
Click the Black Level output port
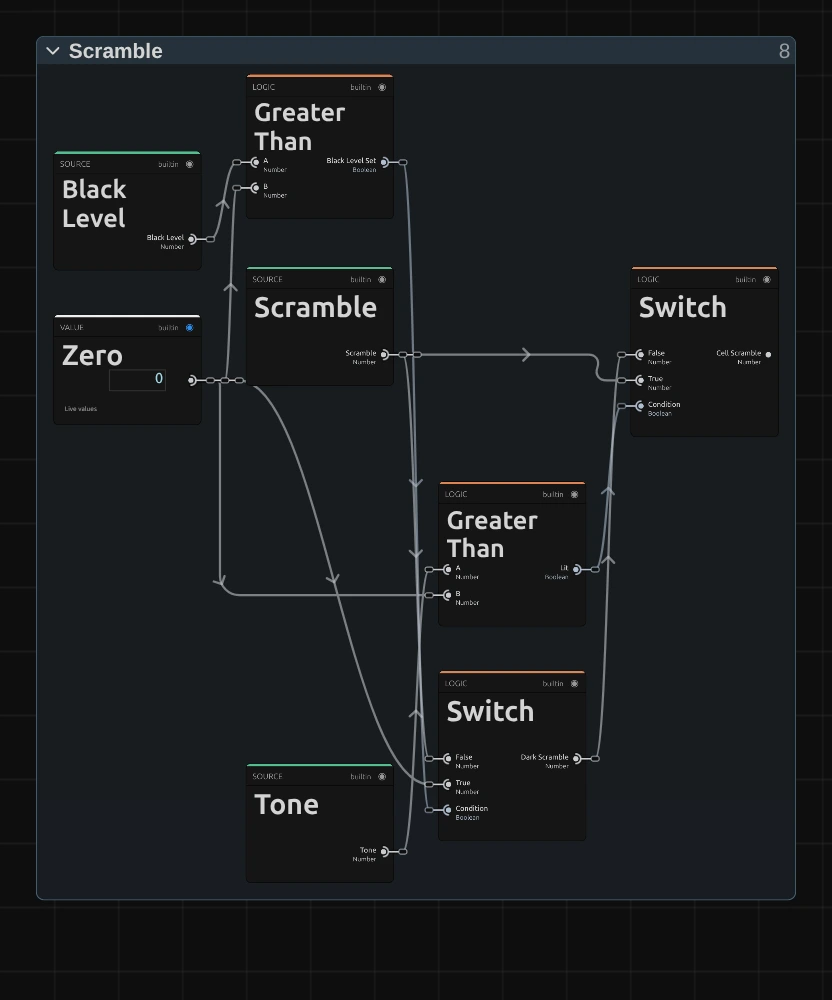pyautogui.click(x=192, y=239)
